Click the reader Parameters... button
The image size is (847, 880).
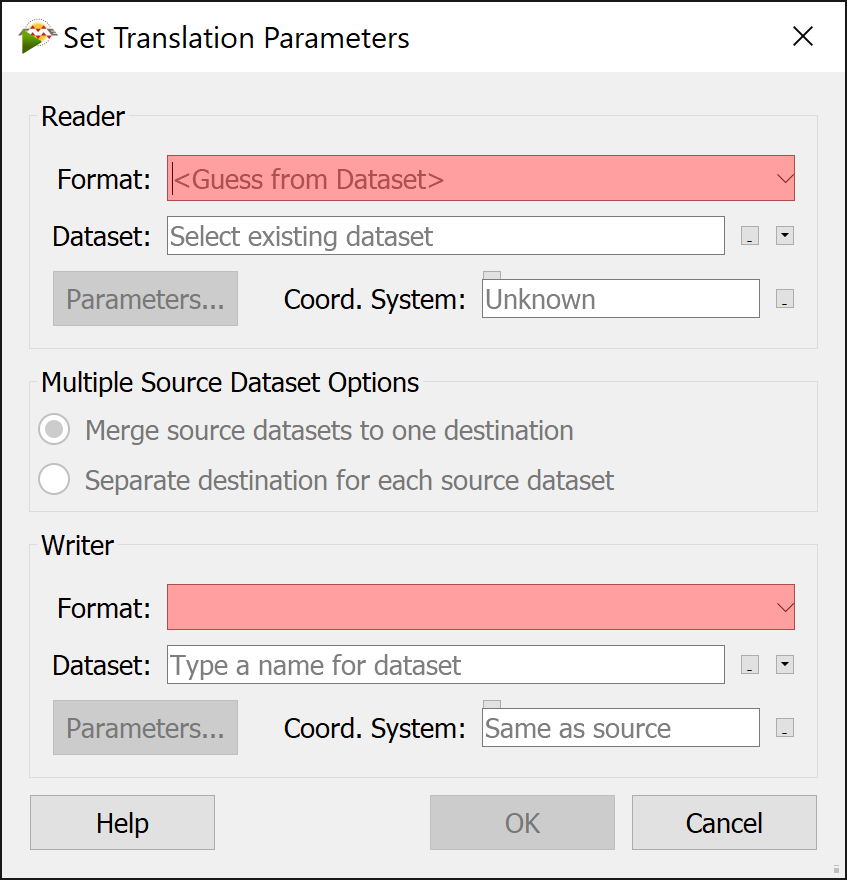point(145,299)
